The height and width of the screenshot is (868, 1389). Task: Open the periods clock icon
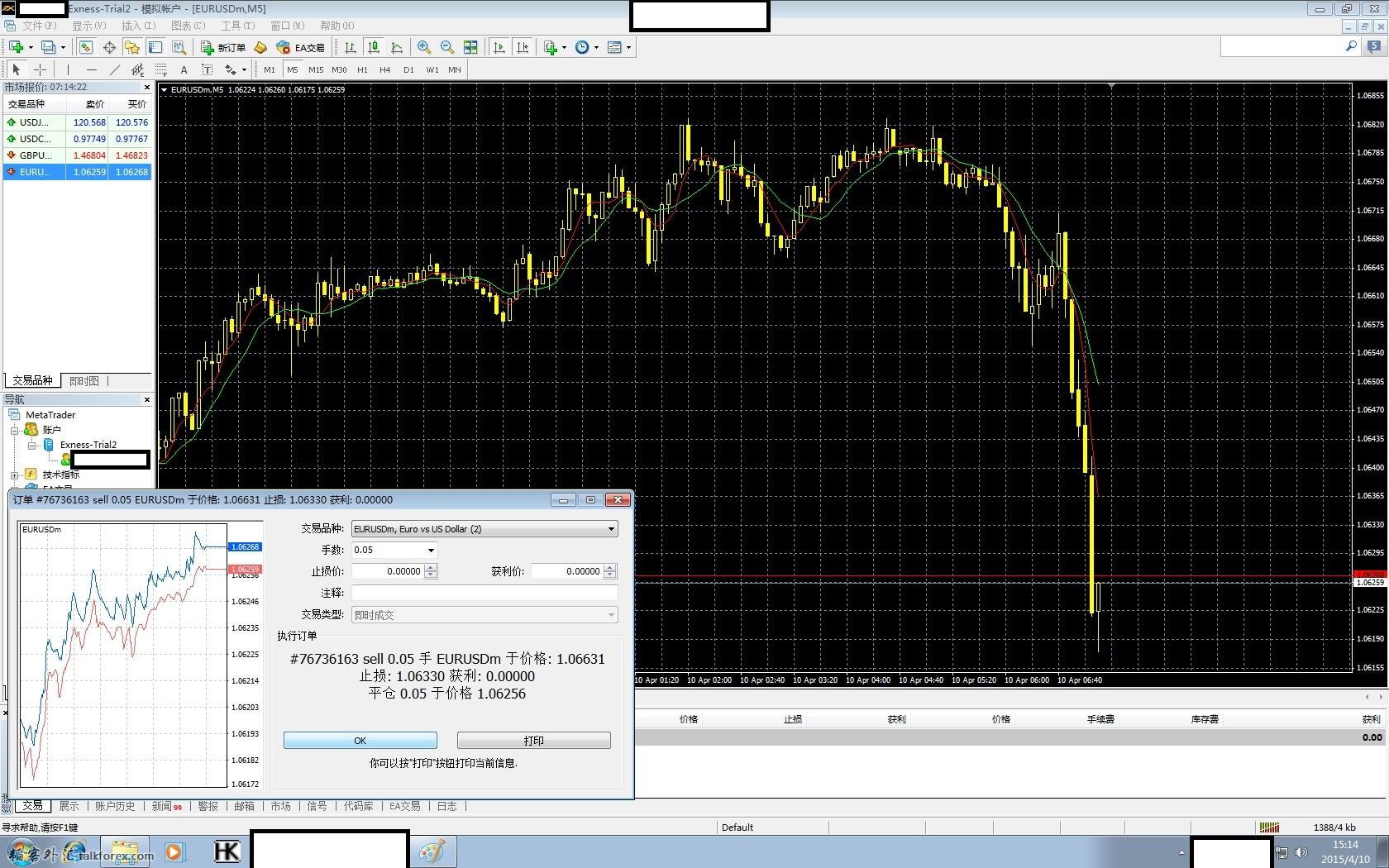(x=582, y=47)
